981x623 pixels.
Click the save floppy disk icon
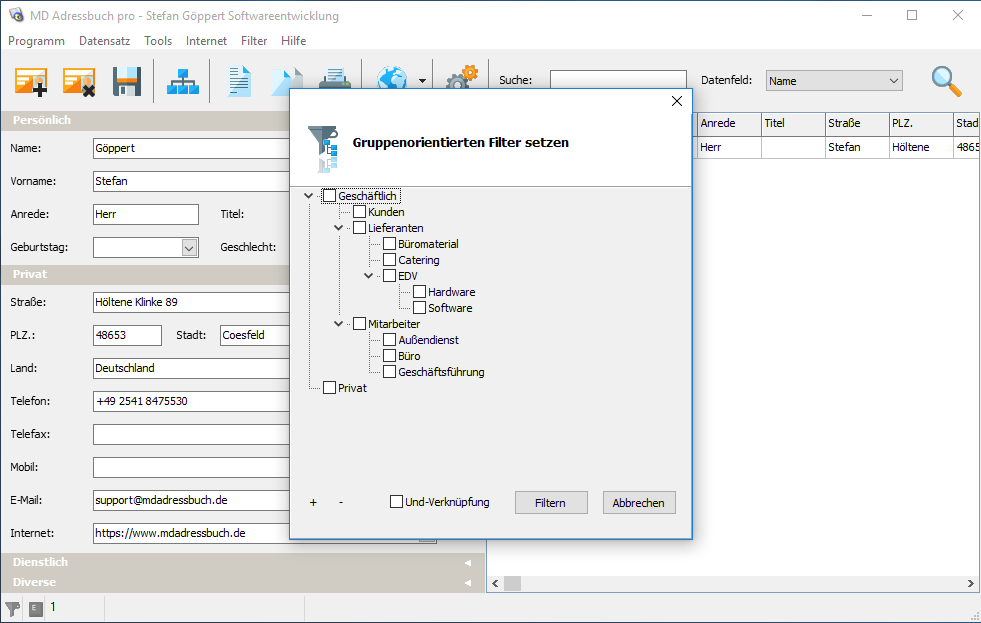click(x=127, y=81)
